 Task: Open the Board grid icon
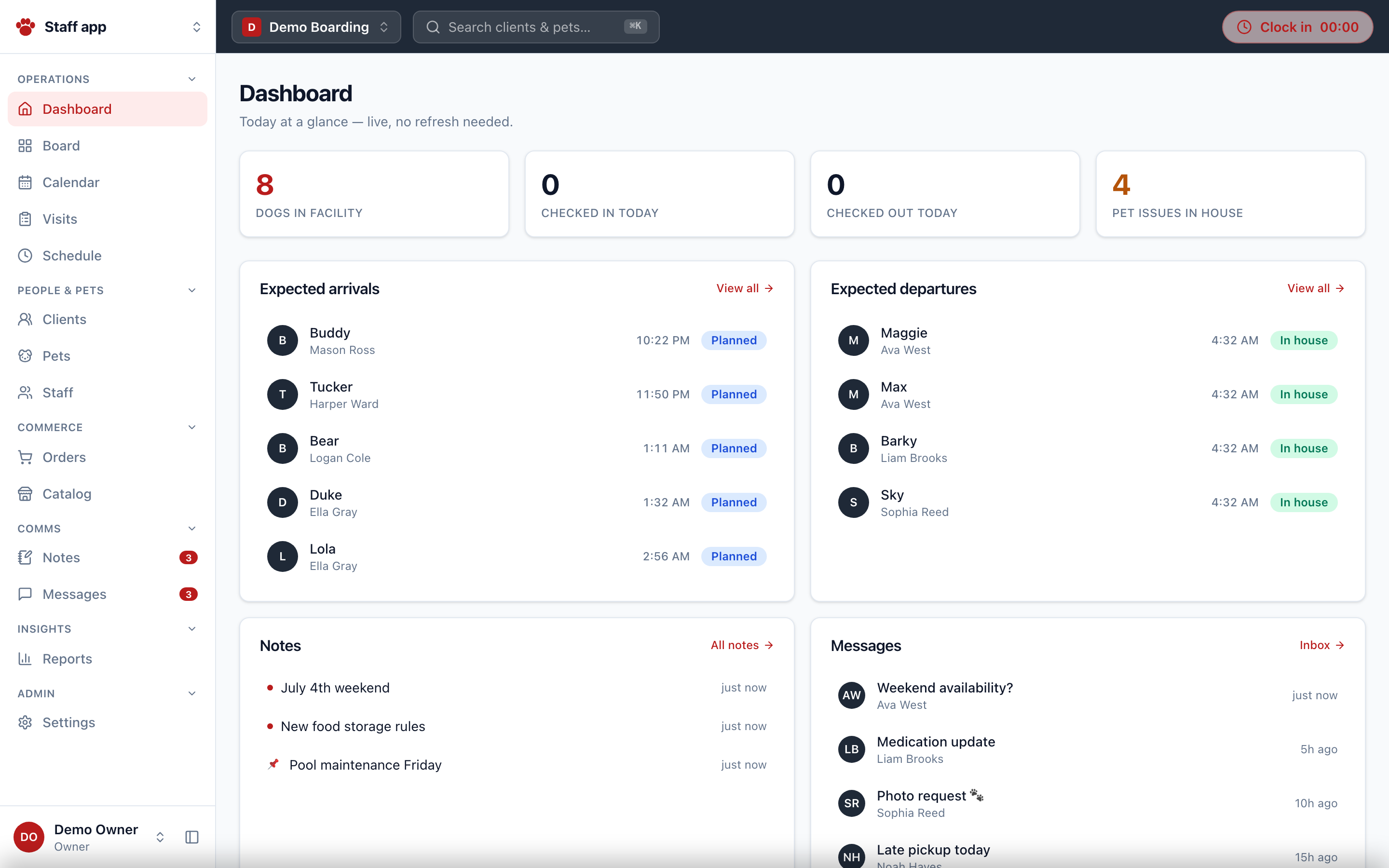click(25, 146)
